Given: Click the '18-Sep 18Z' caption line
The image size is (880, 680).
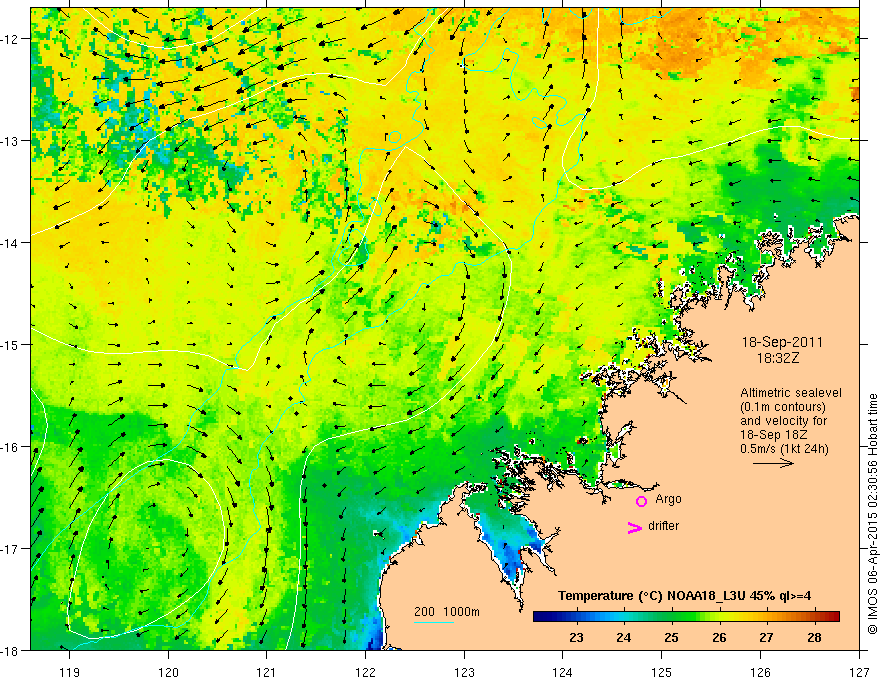Looking at the screenshot, I should point(774,434).
